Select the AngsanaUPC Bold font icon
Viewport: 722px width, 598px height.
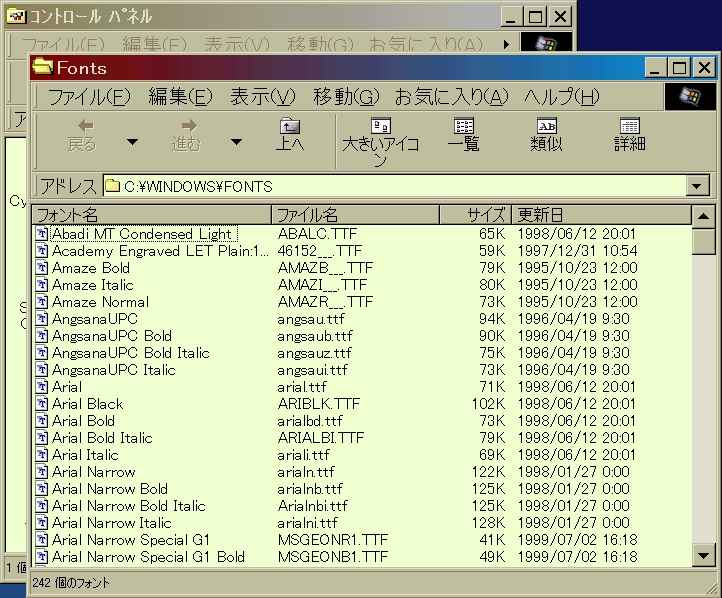point(42,336)
